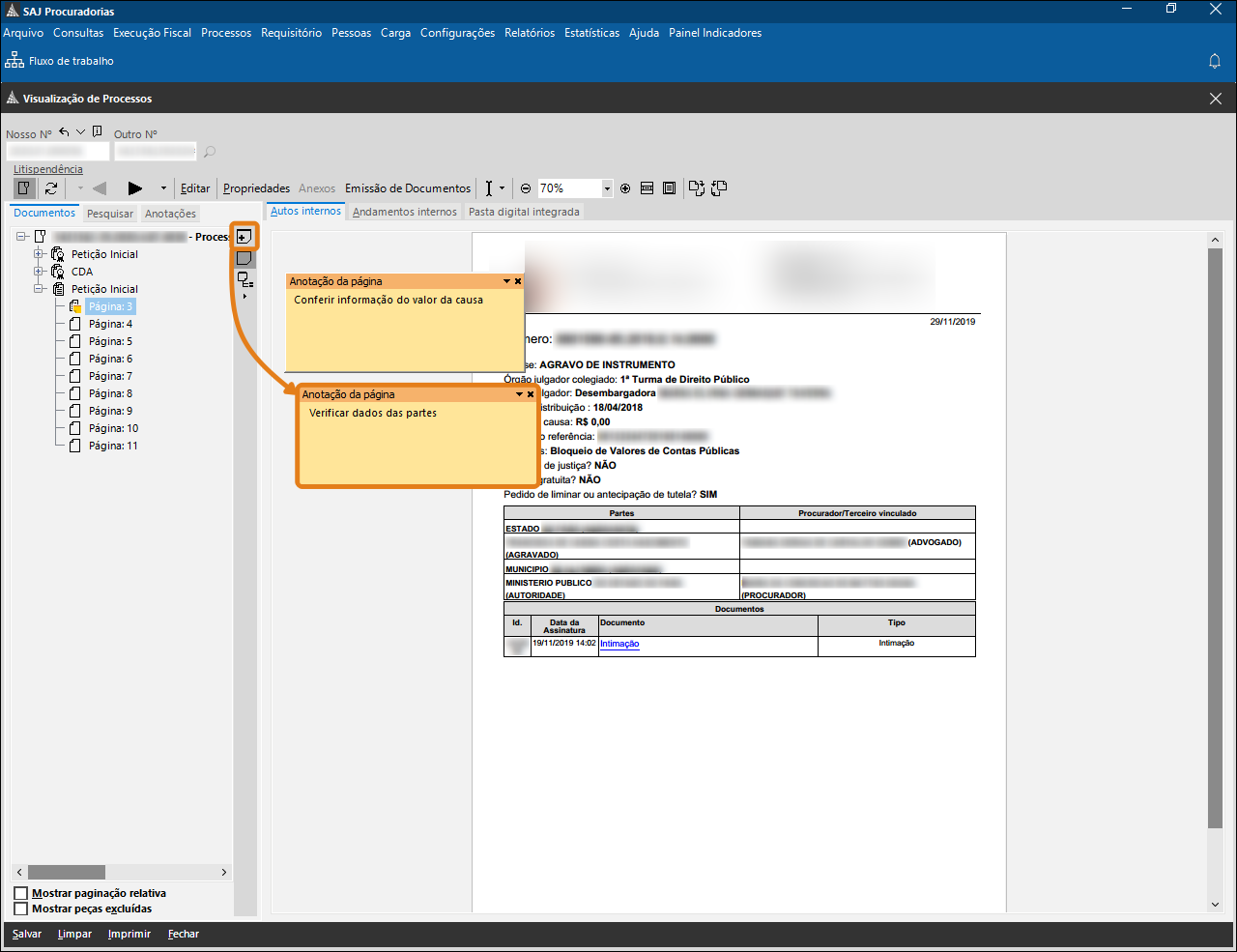1237x952 pixels.
Task: Switch to the Anotações tab
Action: [x=170, y=214]
